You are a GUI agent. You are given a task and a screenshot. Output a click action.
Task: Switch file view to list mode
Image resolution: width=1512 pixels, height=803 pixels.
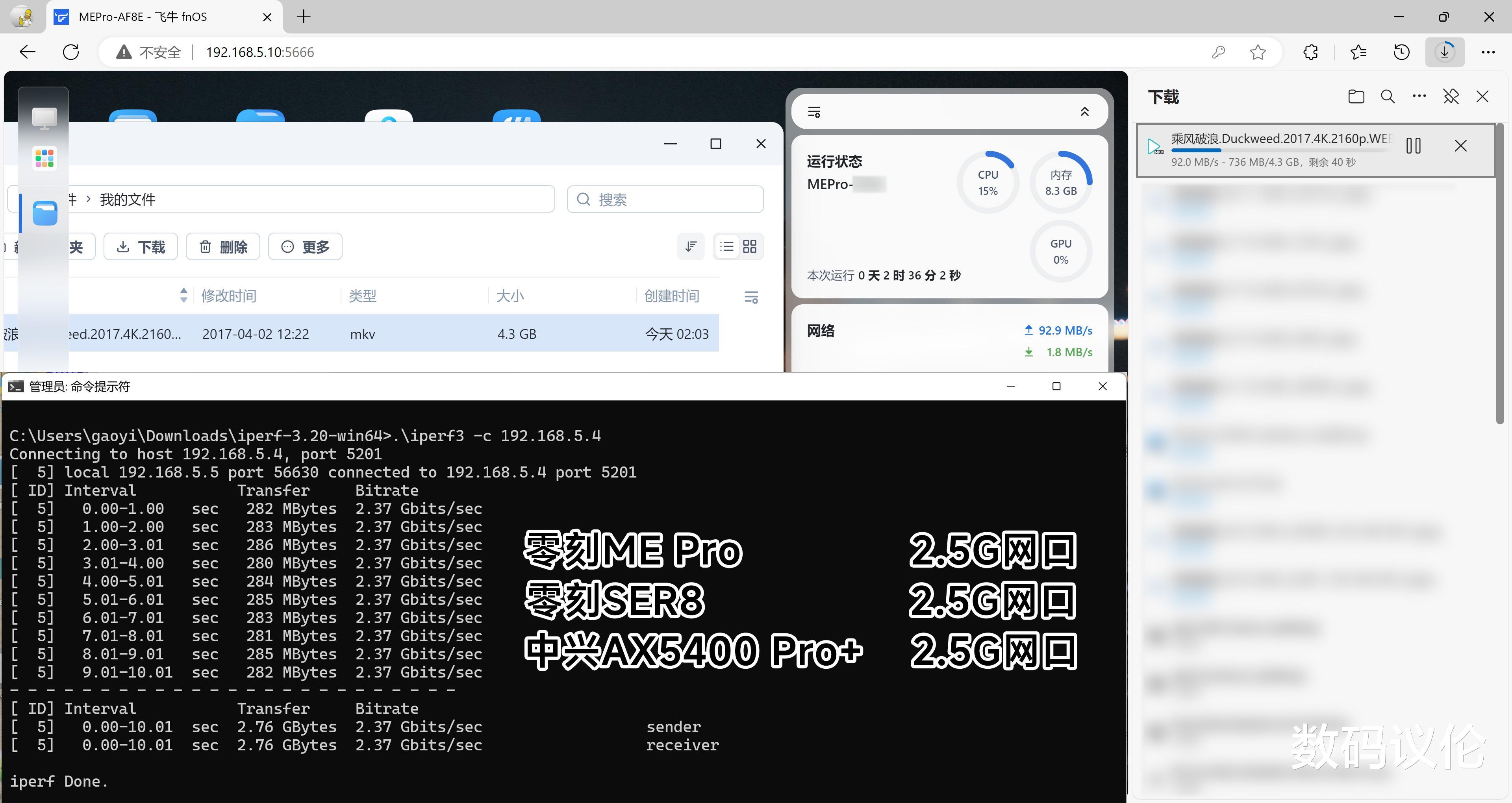click(x=726, y=246)
